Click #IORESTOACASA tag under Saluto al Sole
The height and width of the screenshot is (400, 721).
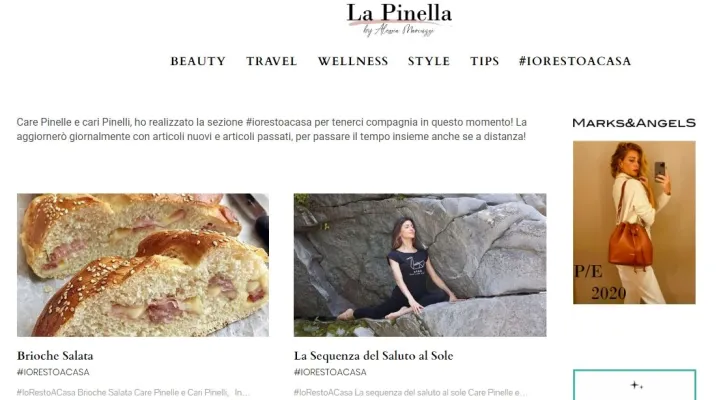(330, 372)
